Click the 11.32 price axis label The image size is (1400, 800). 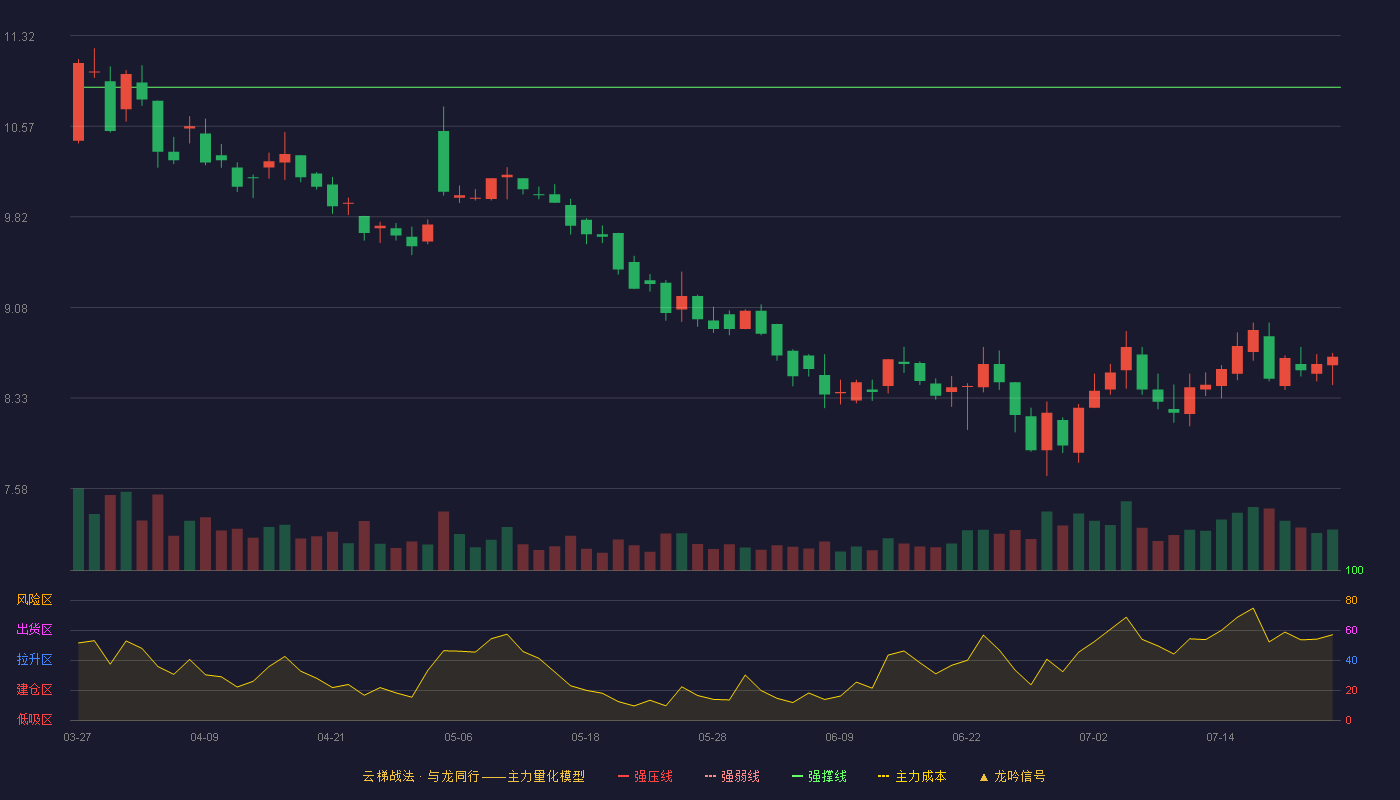19,37
